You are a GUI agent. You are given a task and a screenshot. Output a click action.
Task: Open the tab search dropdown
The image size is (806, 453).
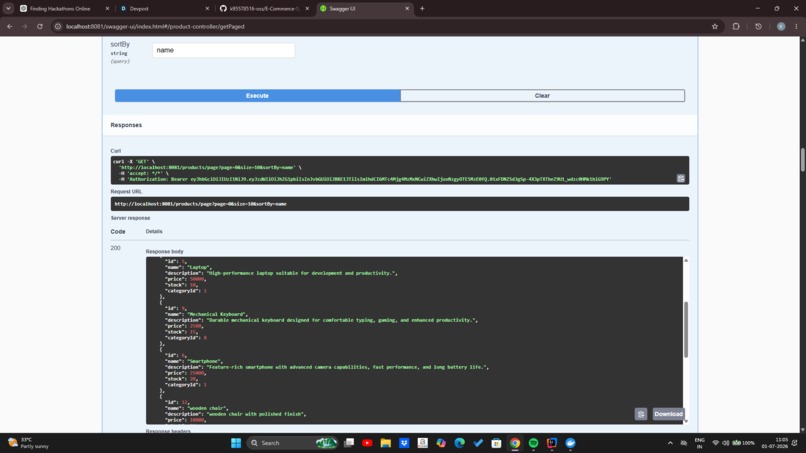[8, 9]
